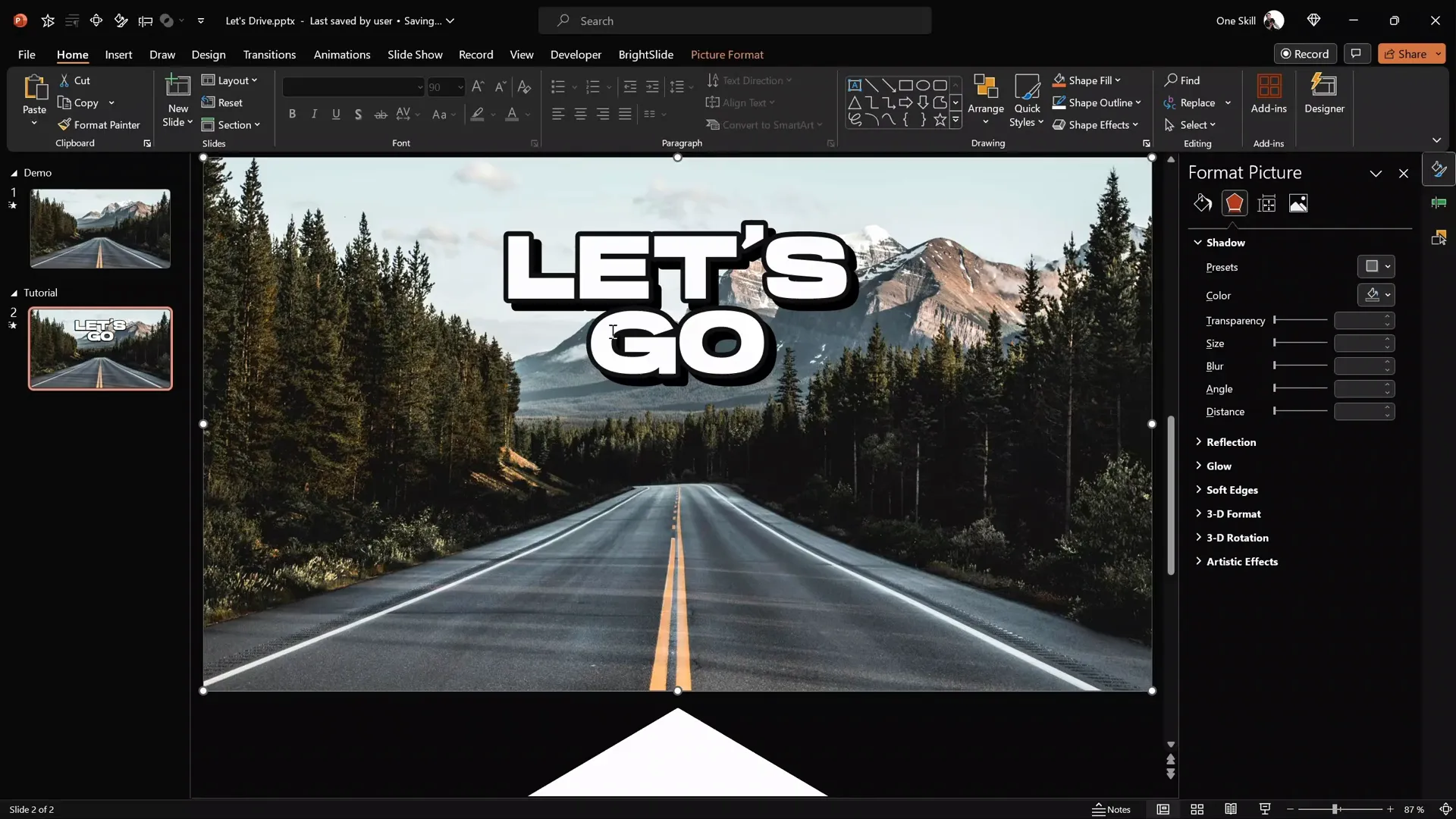The height and width of the screenshot is (819, 1456).
Task: Click Reset slide button
Action: click(x=222, y=102)
